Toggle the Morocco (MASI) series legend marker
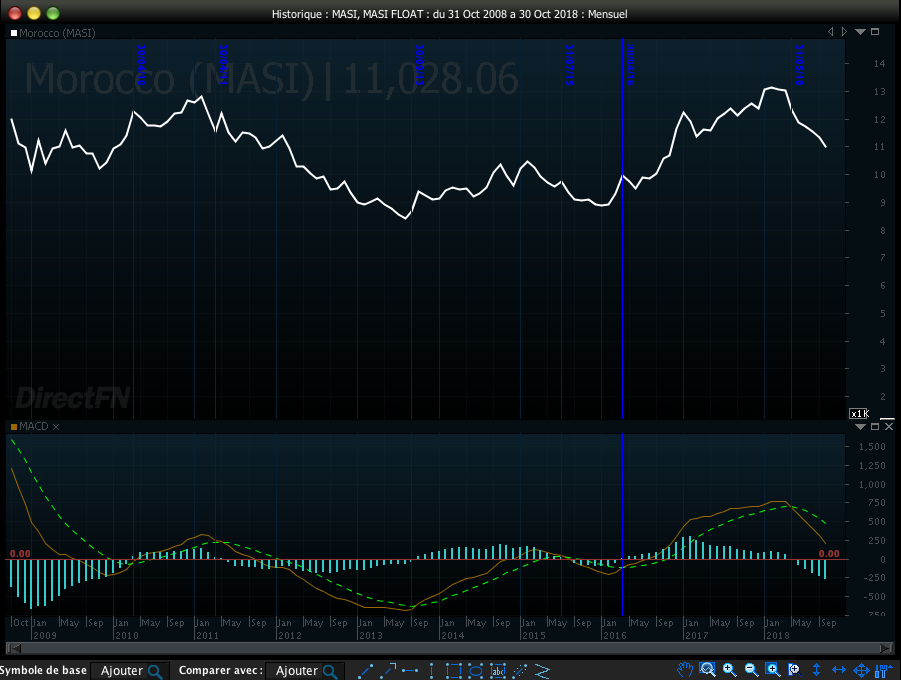The height and width of the screenshot is (680, 901). [13, 32]
